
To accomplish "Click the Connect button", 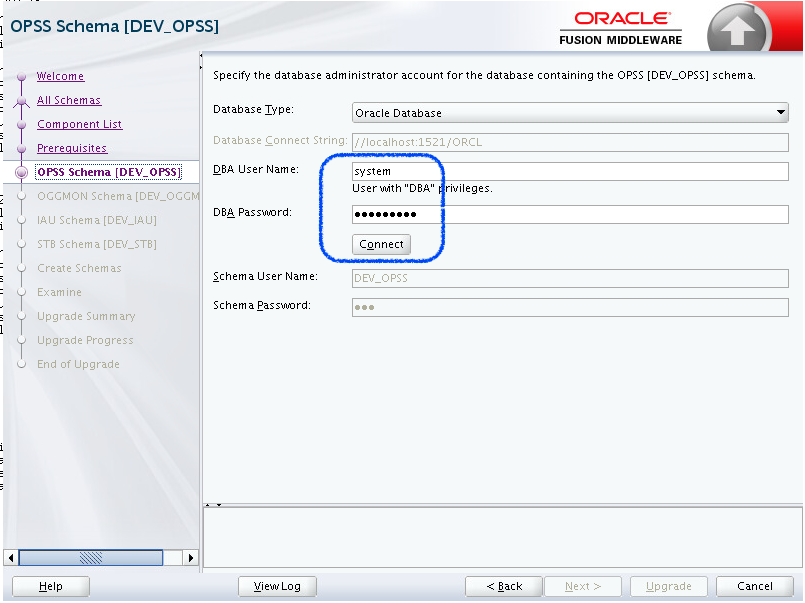I will [381, 244].
